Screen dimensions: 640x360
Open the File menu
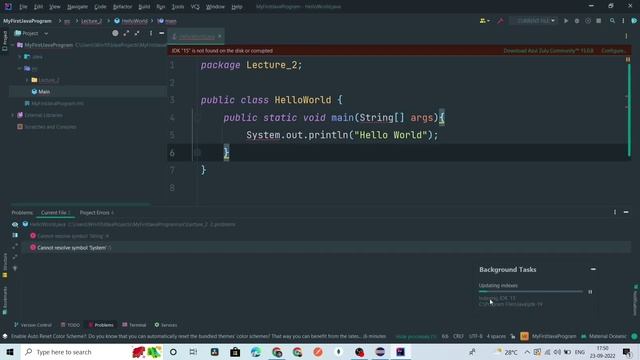click(x=23, y=7)
